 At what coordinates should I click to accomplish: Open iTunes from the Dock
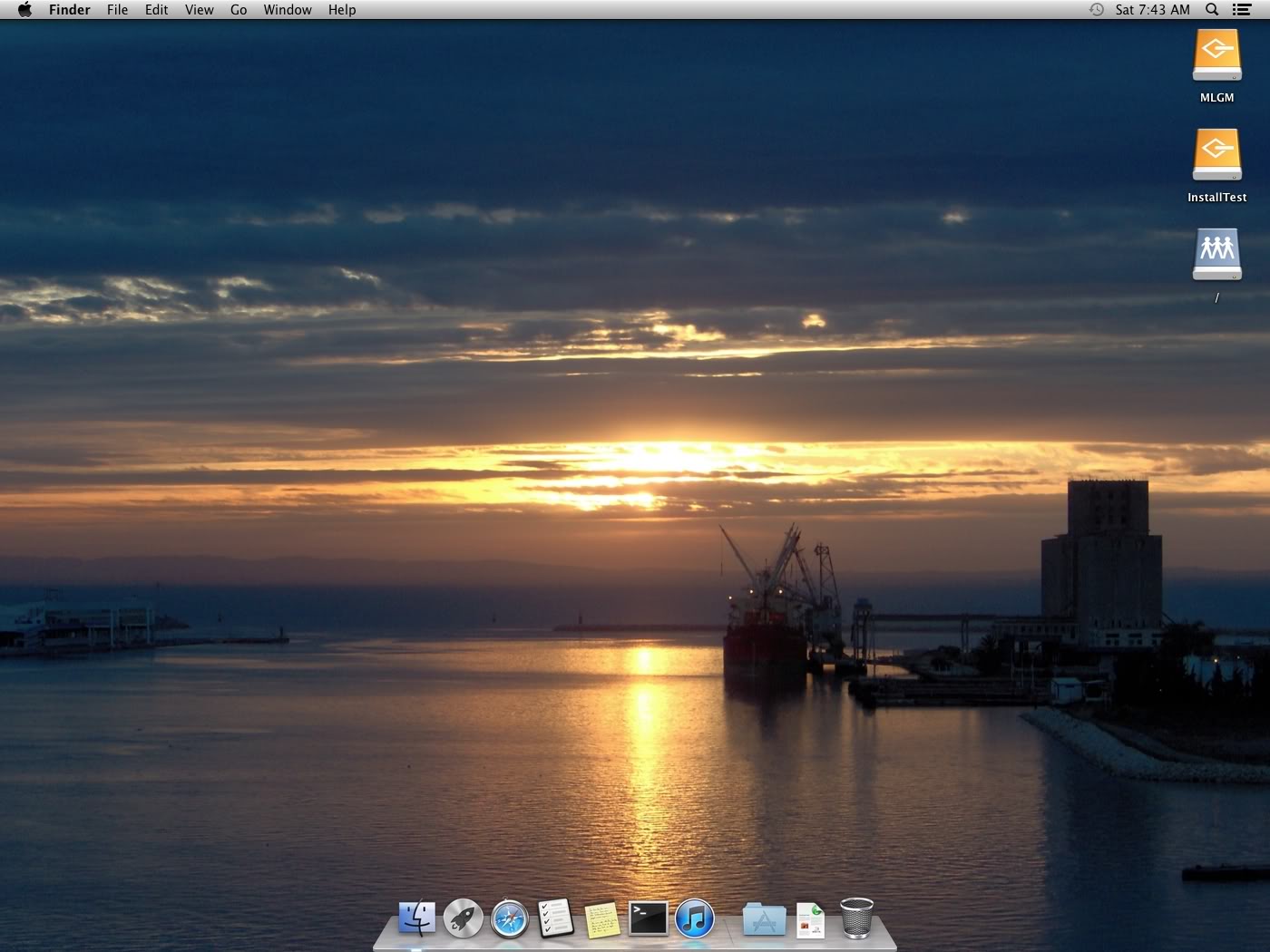pyautogui.click(x=695, y=918)
